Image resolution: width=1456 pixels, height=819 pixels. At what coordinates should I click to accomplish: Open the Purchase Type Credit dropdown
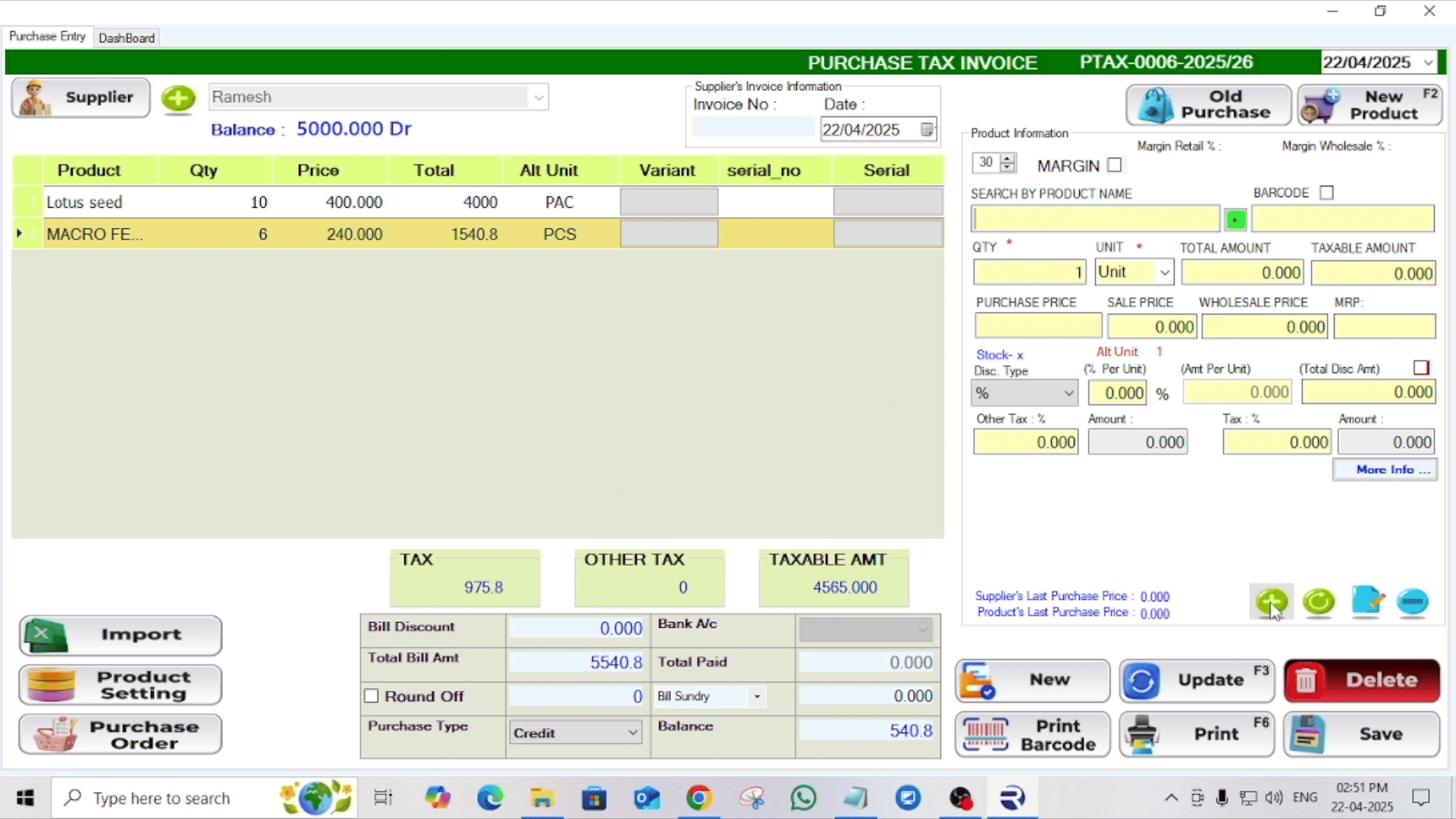click(x=632, y=733)
